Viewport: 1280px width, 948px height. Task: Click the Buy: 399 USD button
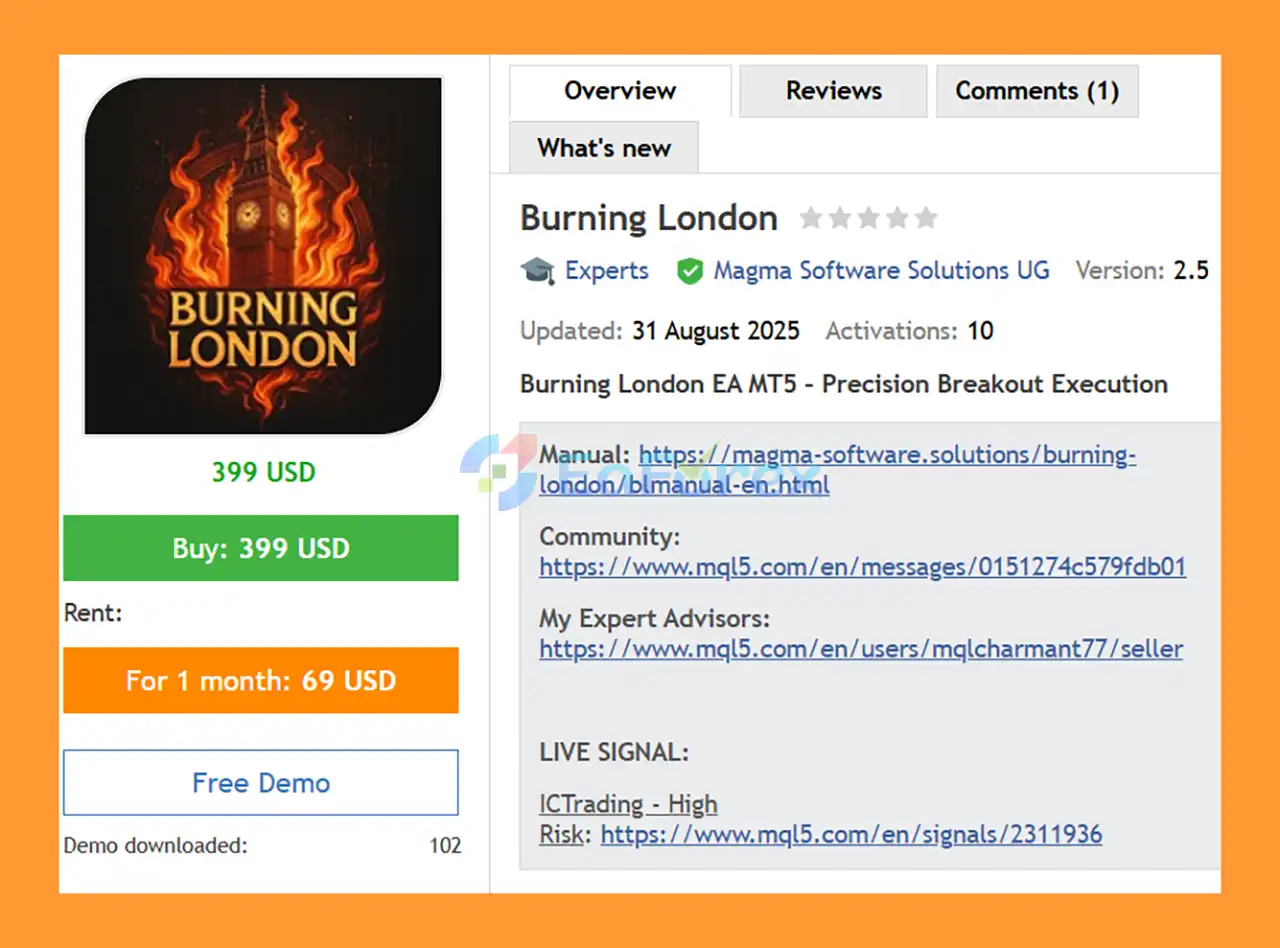(x=261, y=548)
